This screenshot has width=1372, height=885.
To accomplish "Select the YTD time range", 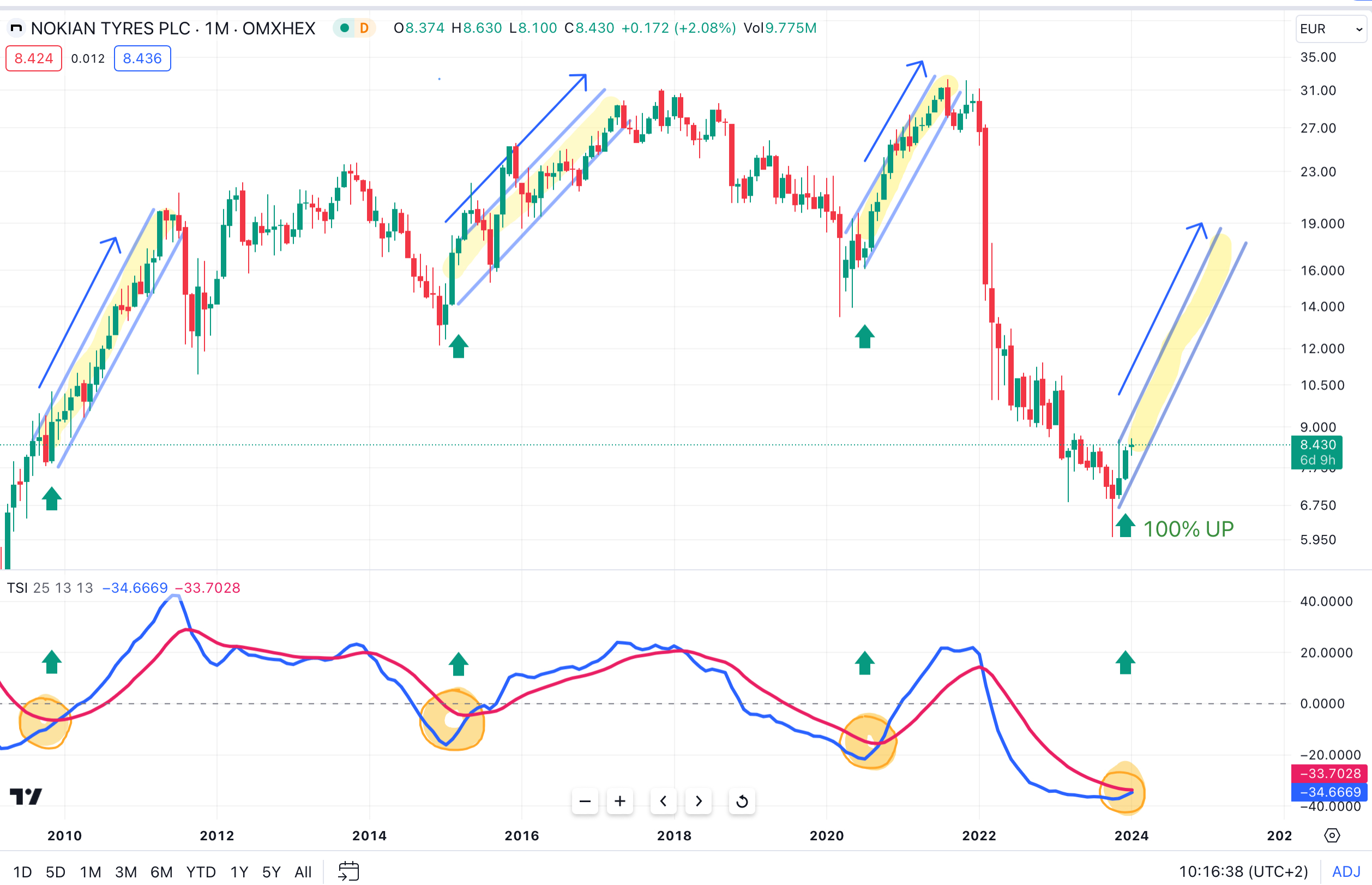I will (201, 872).
